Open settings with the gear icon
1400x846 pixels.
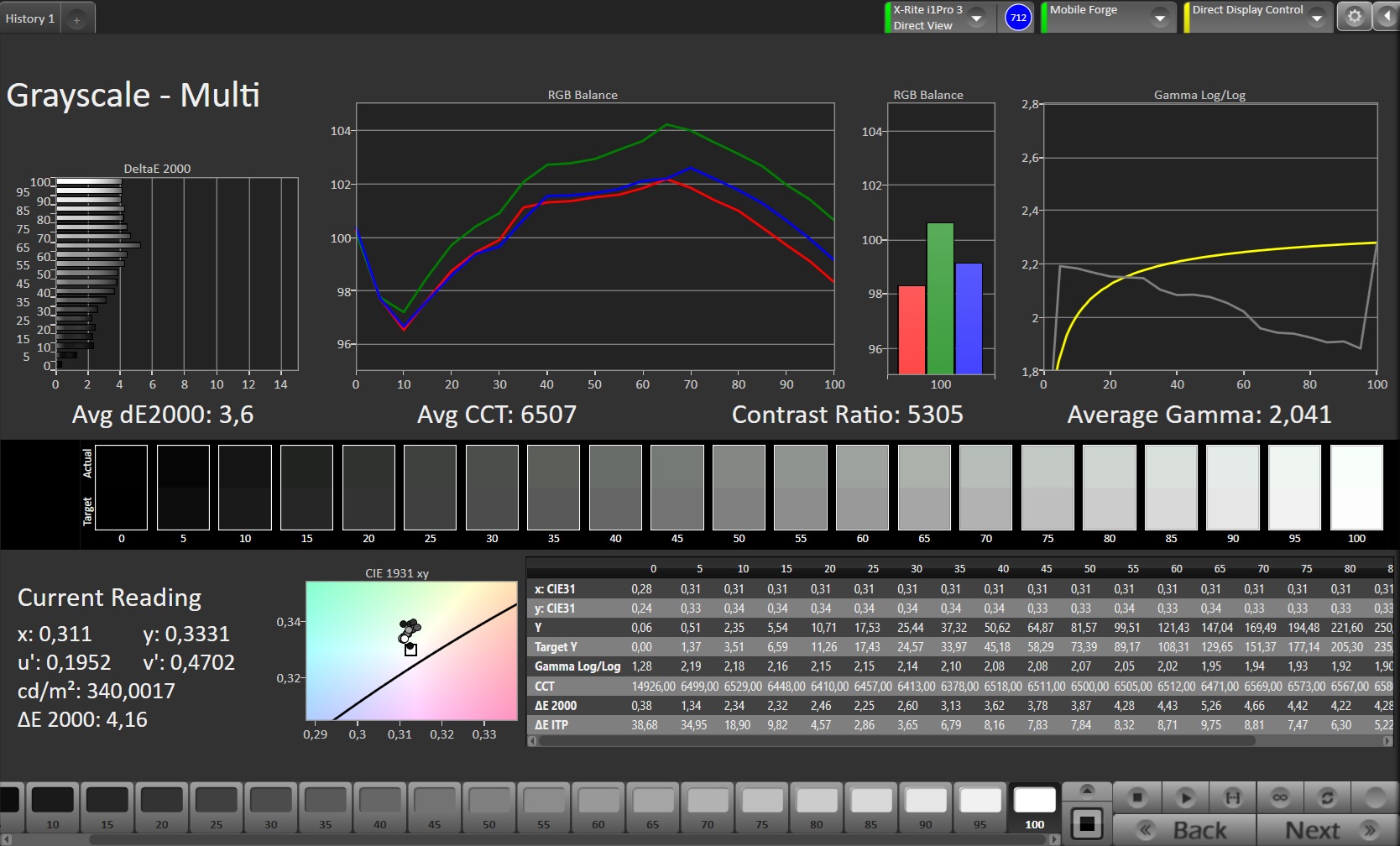point(1354,17)
